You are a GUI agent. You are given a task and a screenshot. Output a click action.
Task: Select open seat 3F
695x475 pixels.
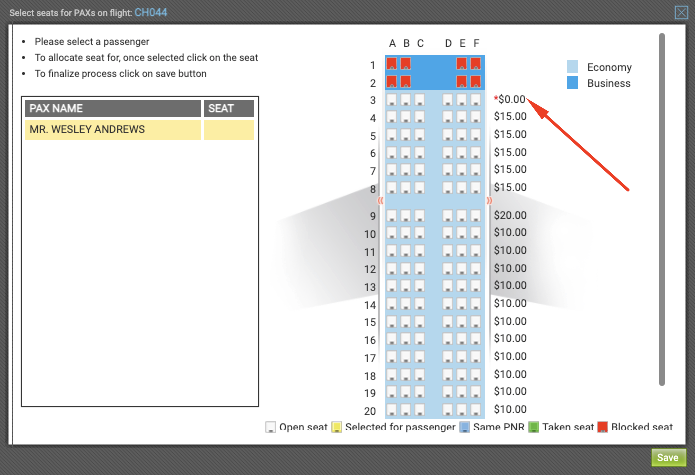pyautogui.click(x=476, y=99)
